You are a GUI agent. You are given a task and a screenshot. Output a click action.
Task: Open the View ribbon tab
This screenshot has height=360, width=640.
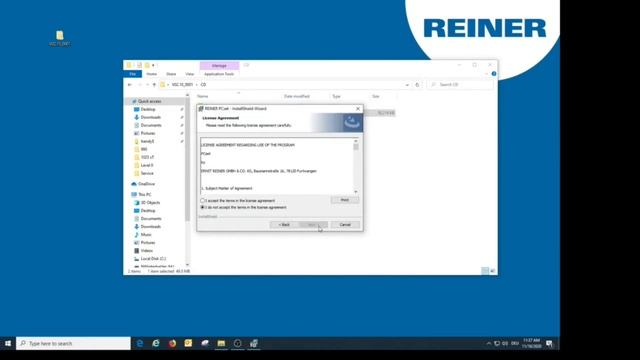(x=189, y=74)
